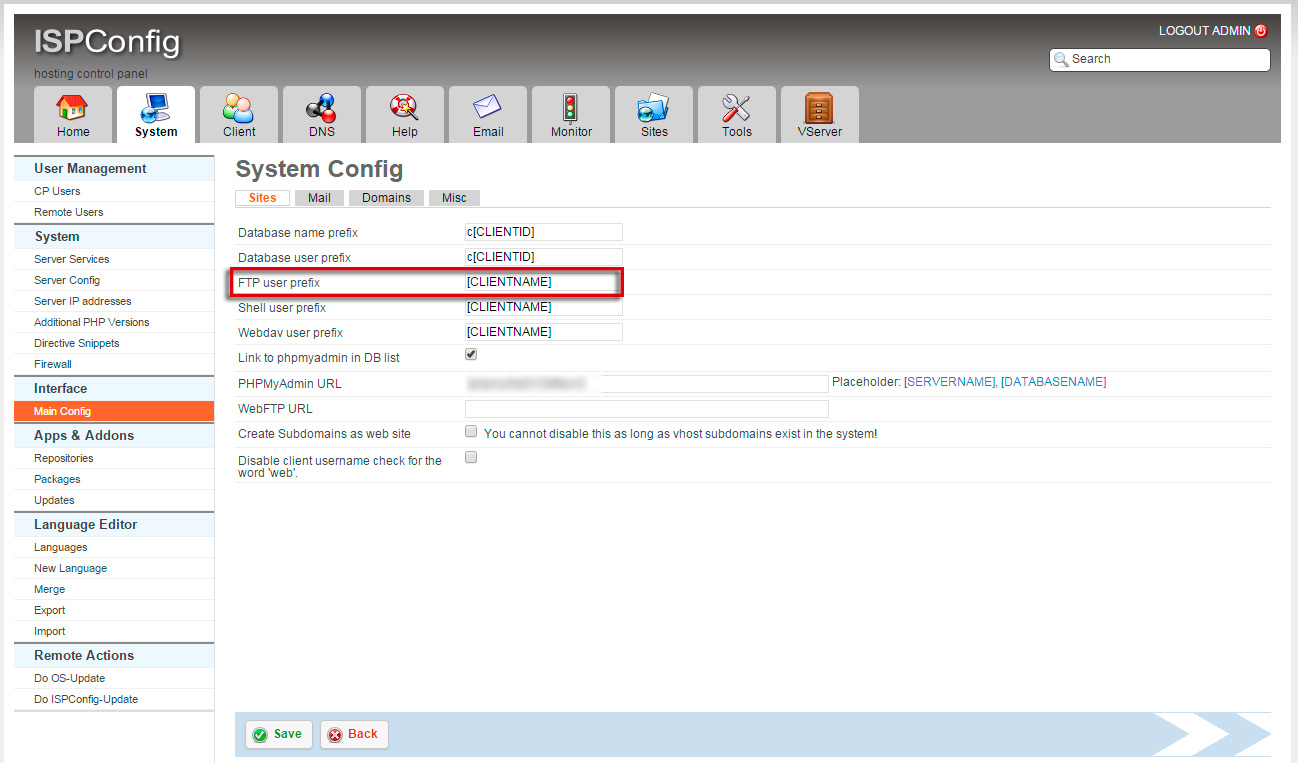Click the Language Editor section header
Viewport: 1298px width, 763px height.
tap(114, 525)
